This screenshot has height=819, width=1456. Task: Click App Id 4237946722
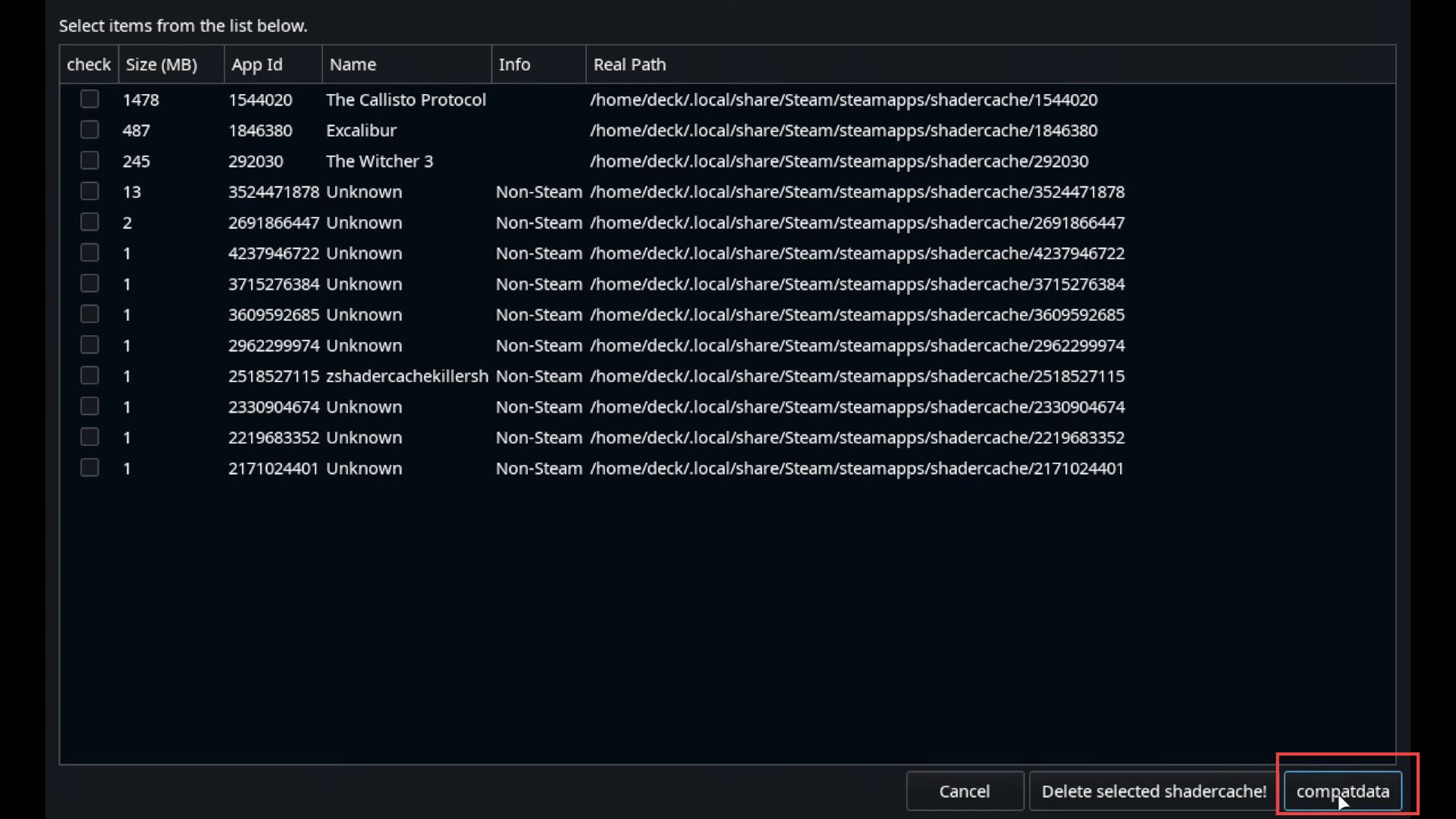tap(274, 253)
